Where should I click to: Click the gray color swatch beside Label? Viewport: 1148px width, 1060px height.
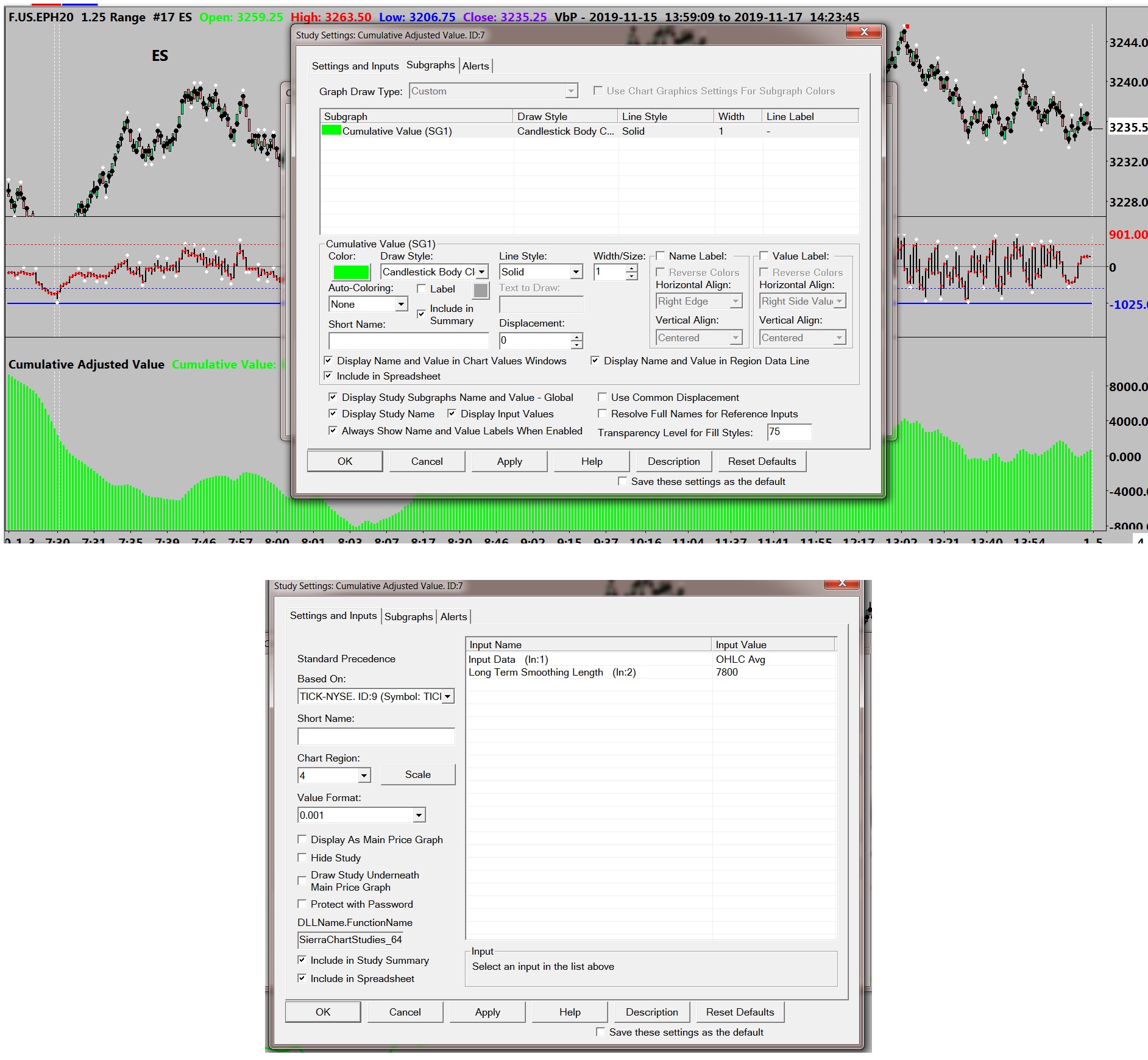[481, 291]
